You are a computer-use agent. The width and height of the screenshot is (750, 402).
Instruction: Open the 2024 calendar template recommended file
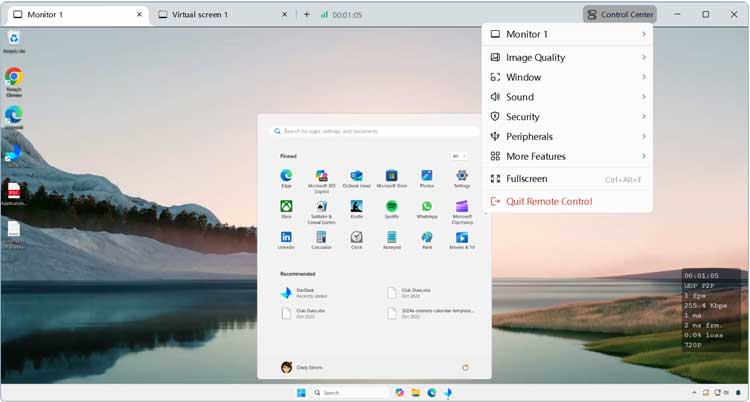tap(431, 313)
